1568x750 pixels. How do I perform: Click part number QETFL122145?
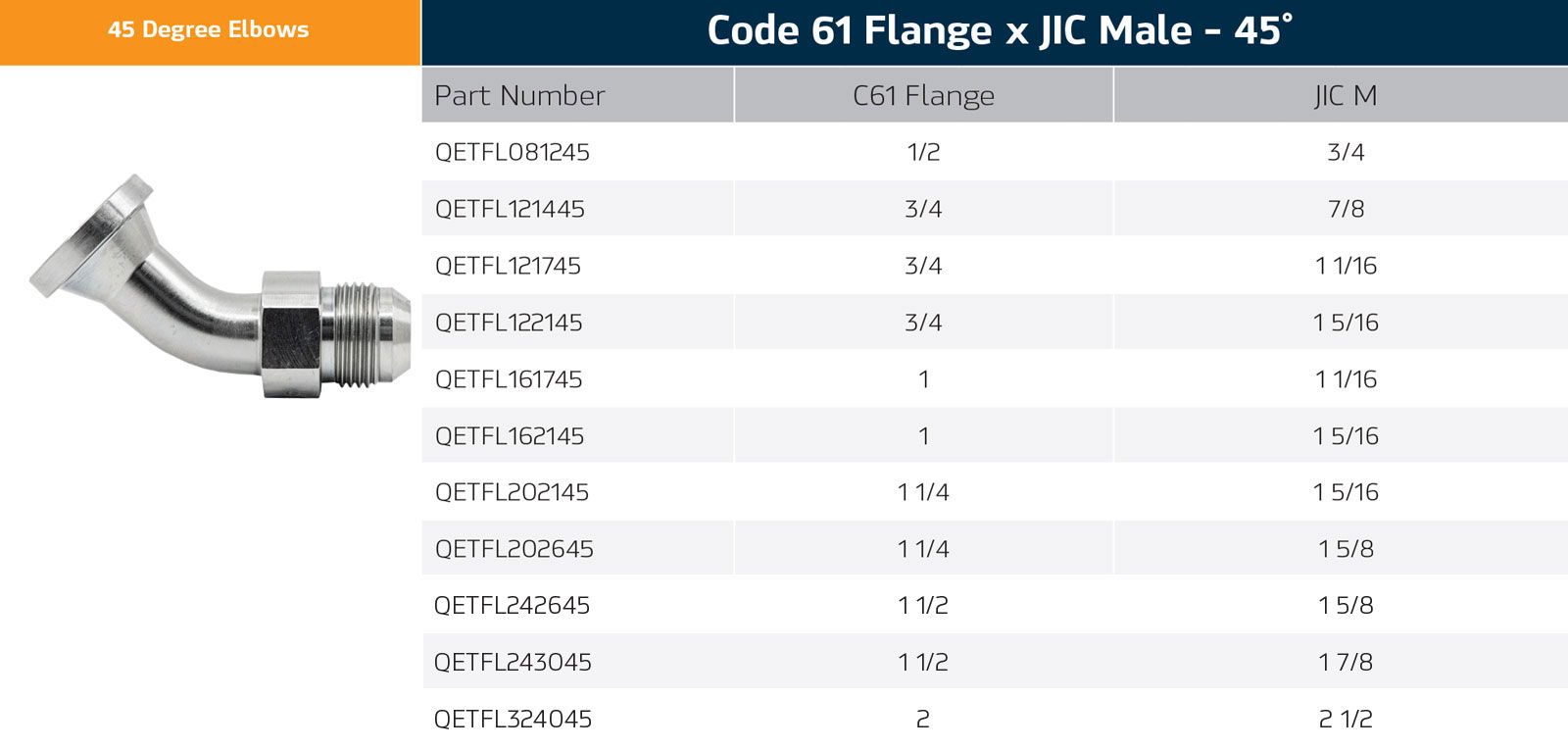[509, 323]
